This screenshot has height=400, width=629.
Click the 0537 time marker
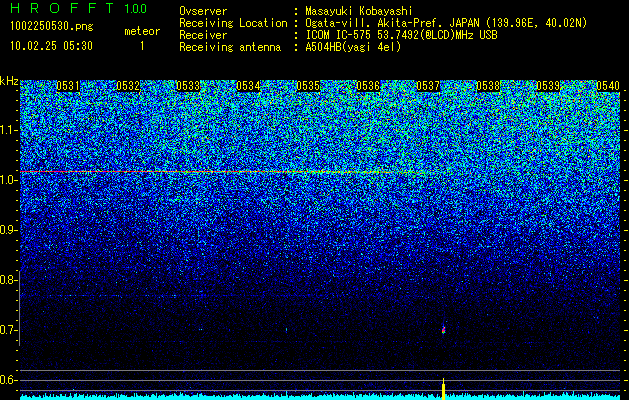[x=428, y=86]
